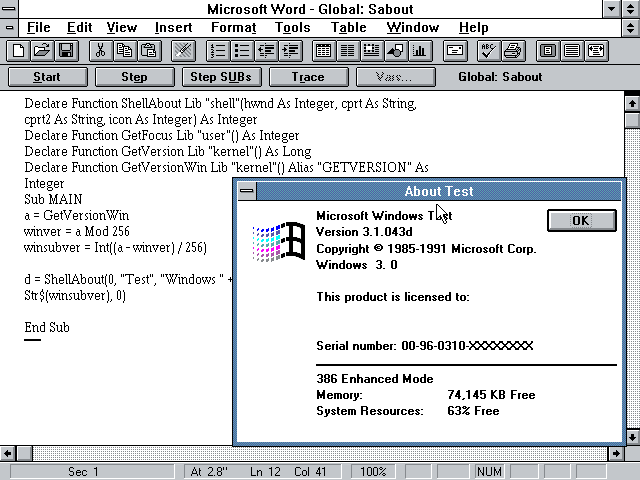Viewport: 640px width, 480px height.
Task: Click the greyed-out Vars... button
Action: click(x=396, y=77)
